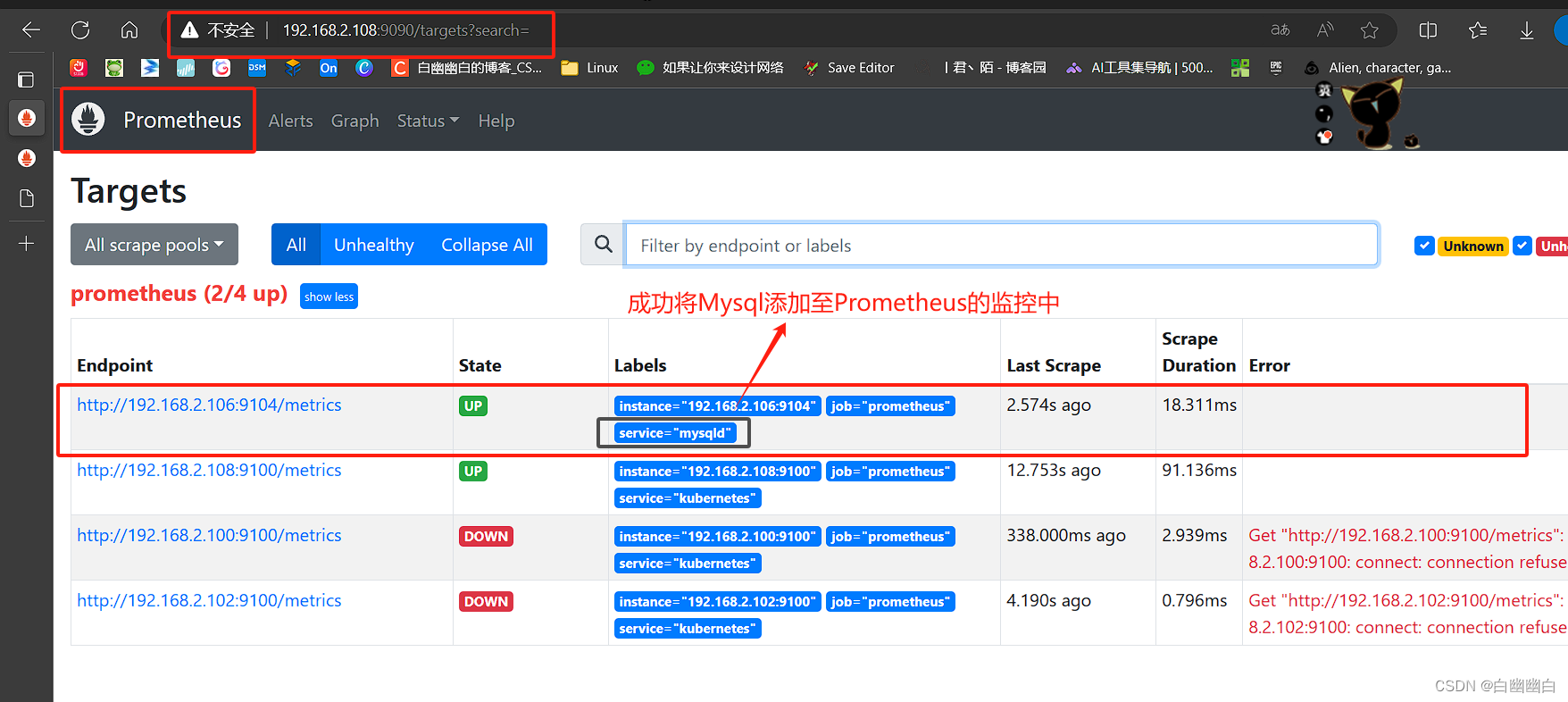This screenshot has width=1568, height=702.
Task: Select the first Prometheus tab in sidebar
Action: (x=27, y=118)
